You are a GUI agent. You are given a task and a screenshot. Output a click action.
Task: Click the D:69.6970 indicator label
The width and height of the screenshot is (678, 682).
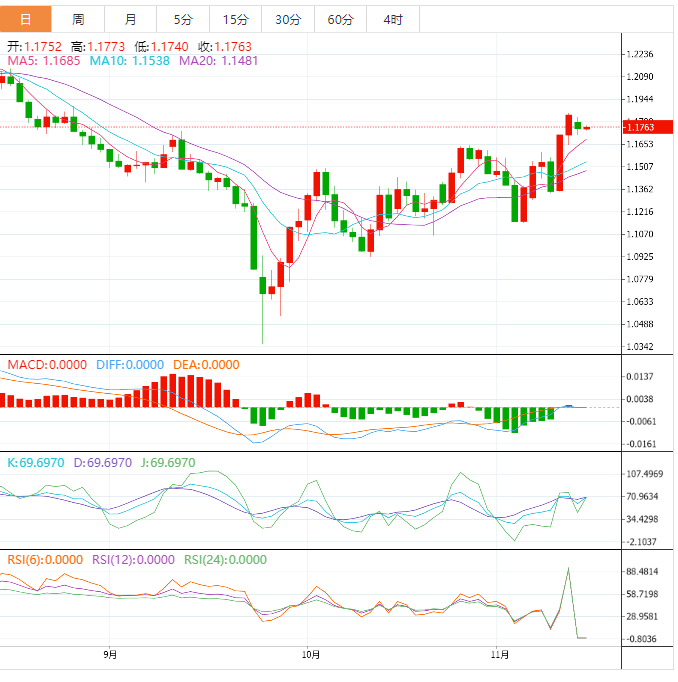(103, 463)
